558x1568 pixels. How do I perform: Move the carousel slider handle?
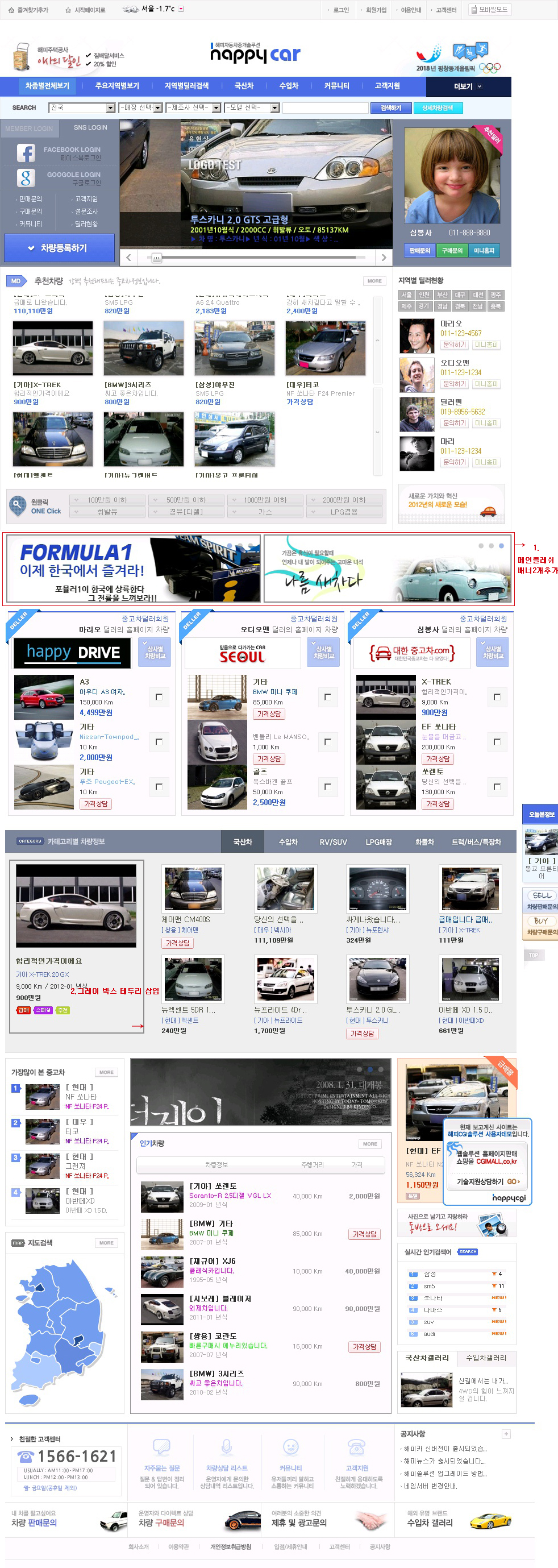click(156, 258)
